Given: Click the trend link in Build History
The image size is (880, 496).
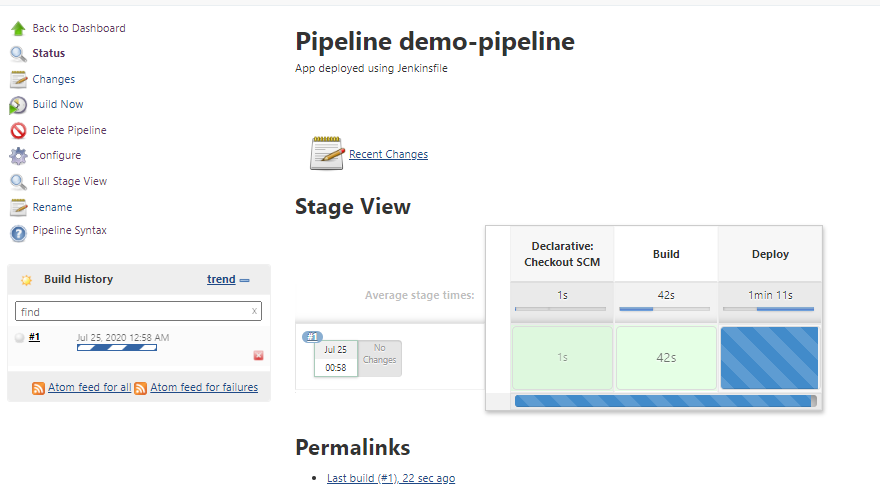Looking at the screenshot, I should [x=221, y=280].
